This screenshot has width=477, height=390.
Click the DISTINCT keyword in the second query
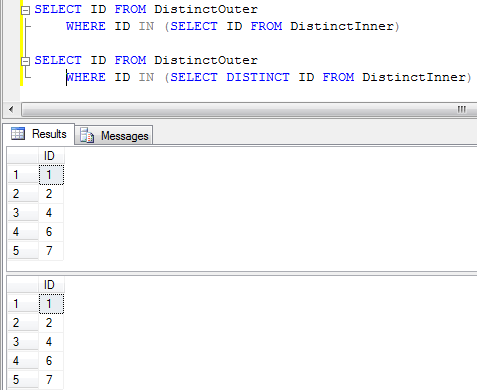click(258, 77)
